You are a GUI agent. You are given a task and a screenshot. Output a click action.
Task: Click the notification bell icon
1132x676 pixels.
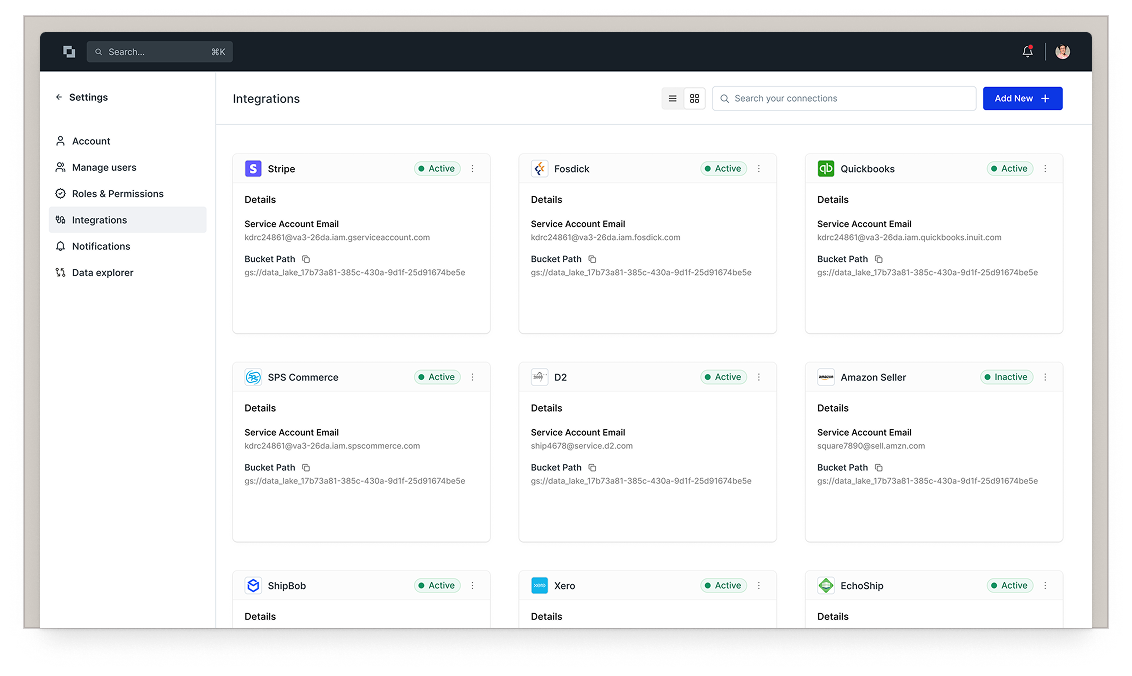(x=1027, y=52)
